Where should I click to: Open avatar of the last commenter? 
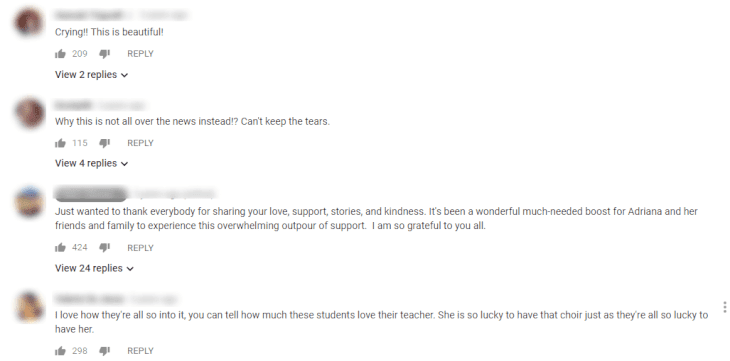29,307
